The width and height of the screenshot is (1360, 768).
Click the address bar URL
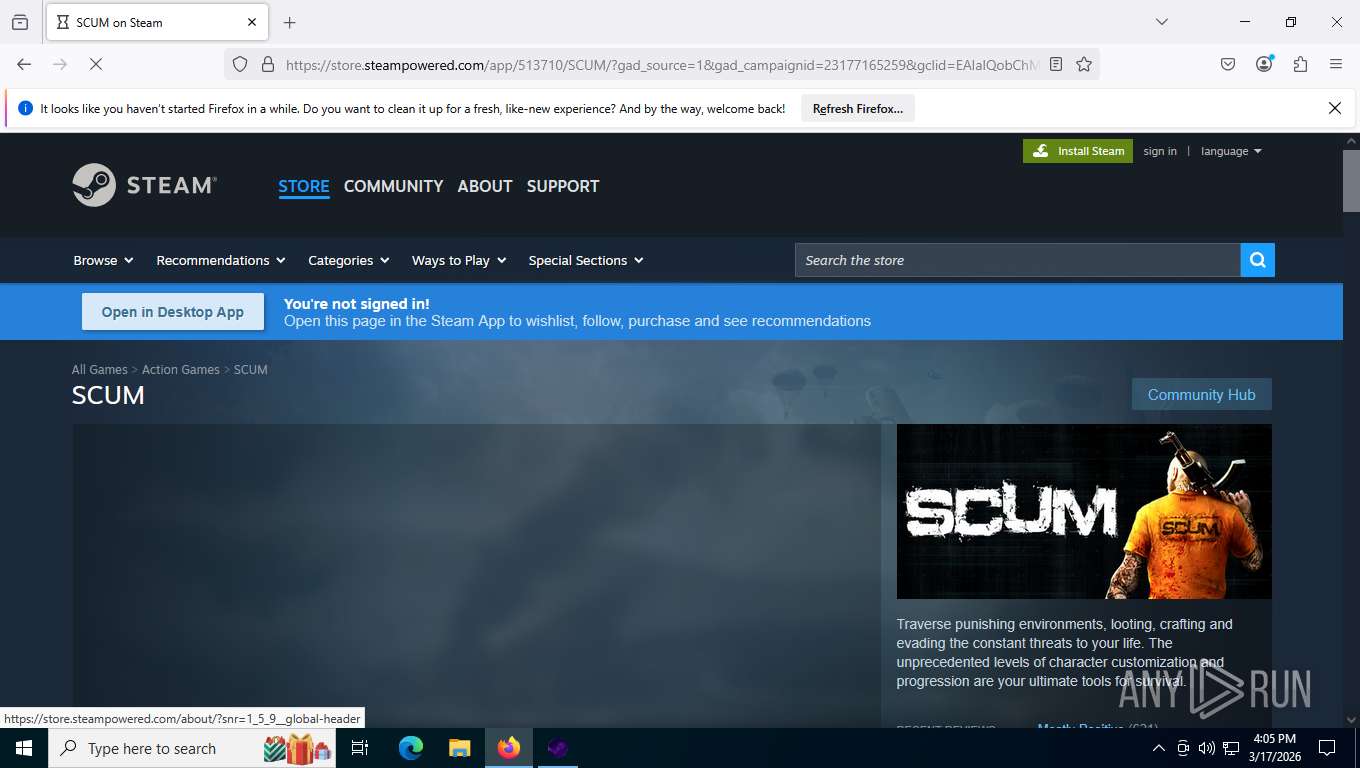[662, 64]
